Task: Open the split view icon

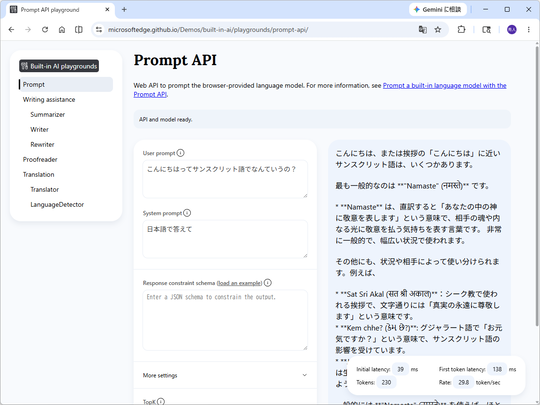Action: click(x=79, y=30)
